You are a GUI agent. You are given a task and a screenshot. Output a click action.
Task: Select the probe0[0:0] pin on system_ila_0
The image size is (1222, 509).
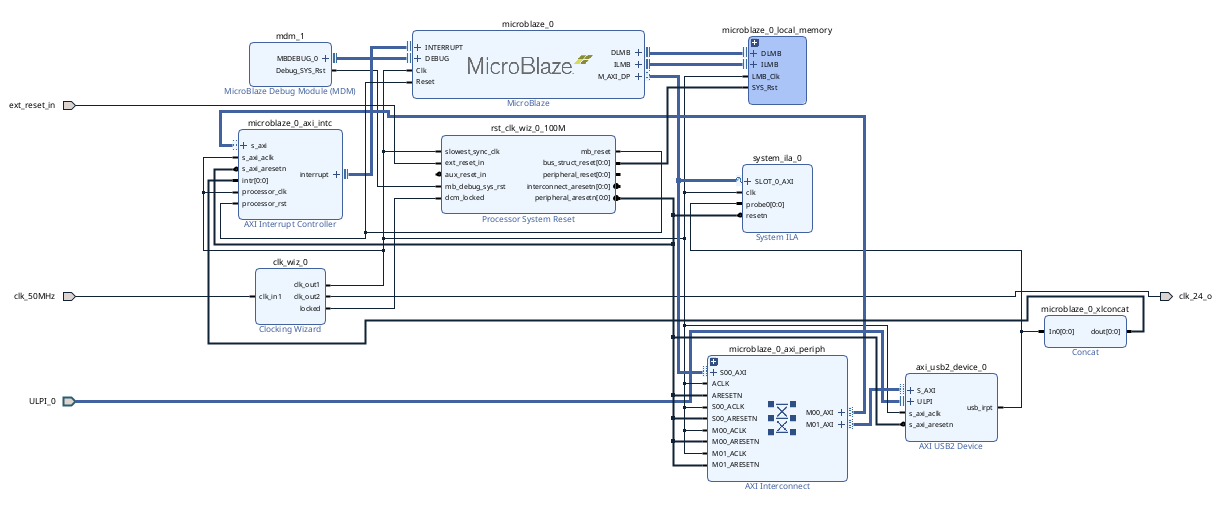(765, 204)
